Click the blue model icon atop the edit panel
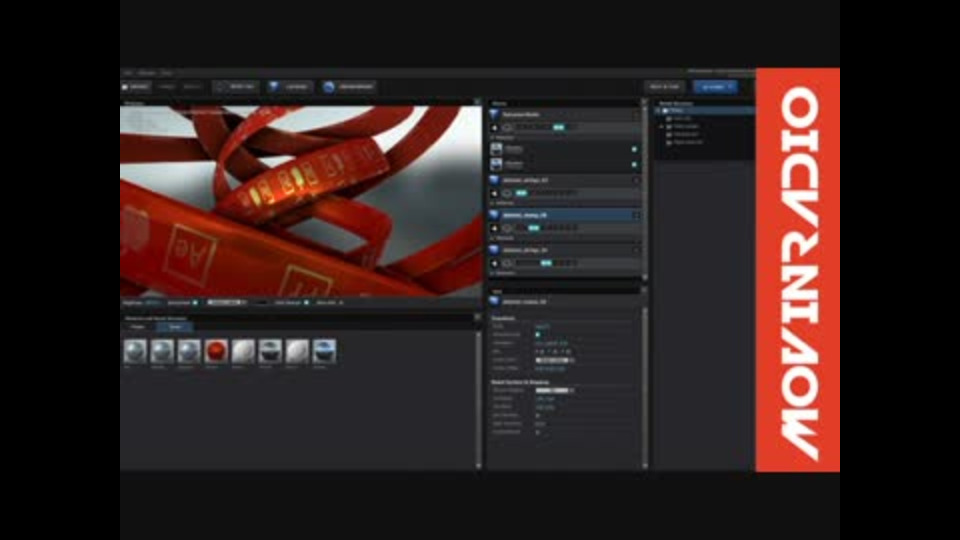The width and height of the screenshot is (960, 540). click(x=495, y=301)
